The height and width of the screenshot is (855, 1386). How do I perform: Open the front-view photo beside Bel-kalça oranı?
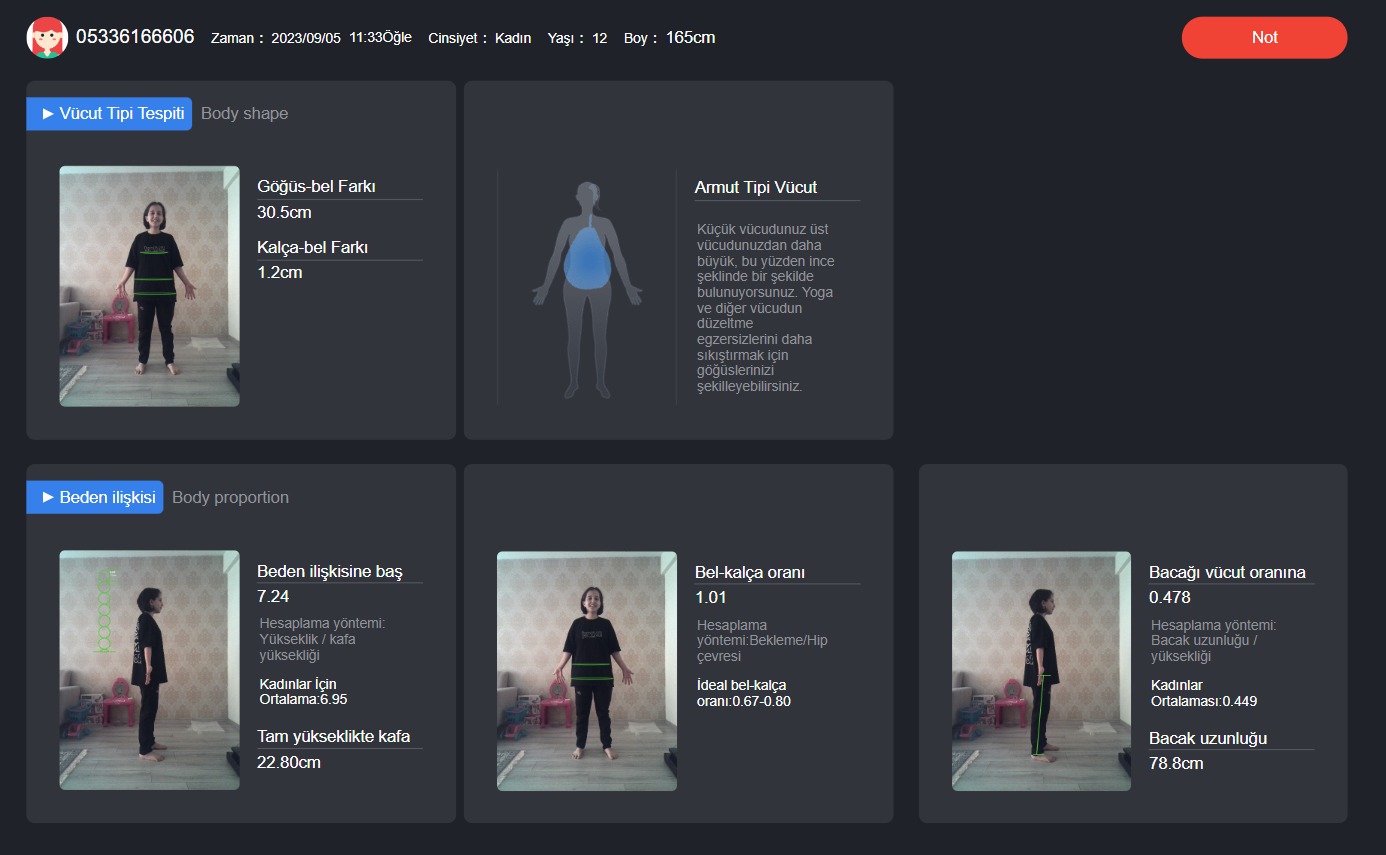click(x=587, y=671)
